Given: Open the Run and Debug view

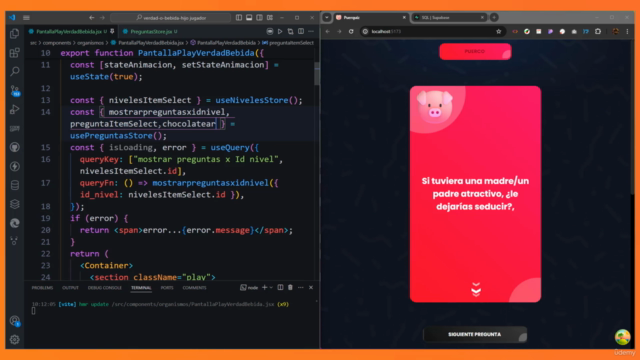Looking at the screenshot, I should tap(15, 109).
